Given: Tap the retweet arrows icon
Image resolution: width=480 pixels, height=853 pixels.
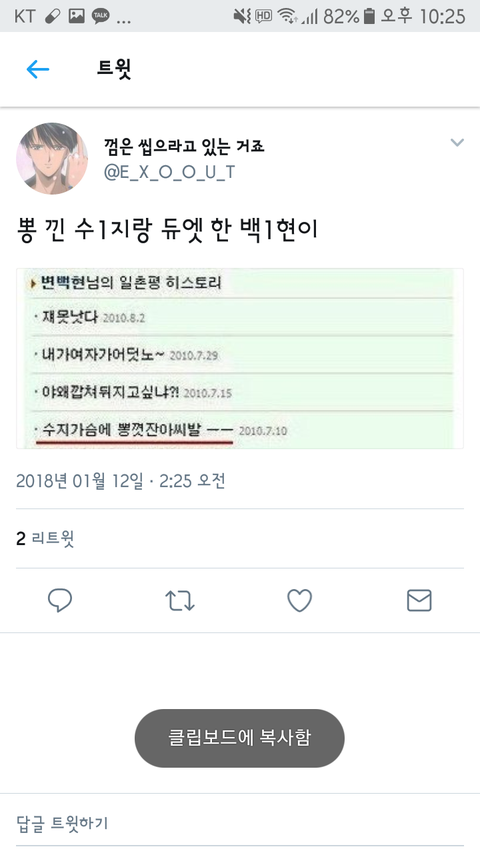Looking at the screenshot, I should click(180, 601).
